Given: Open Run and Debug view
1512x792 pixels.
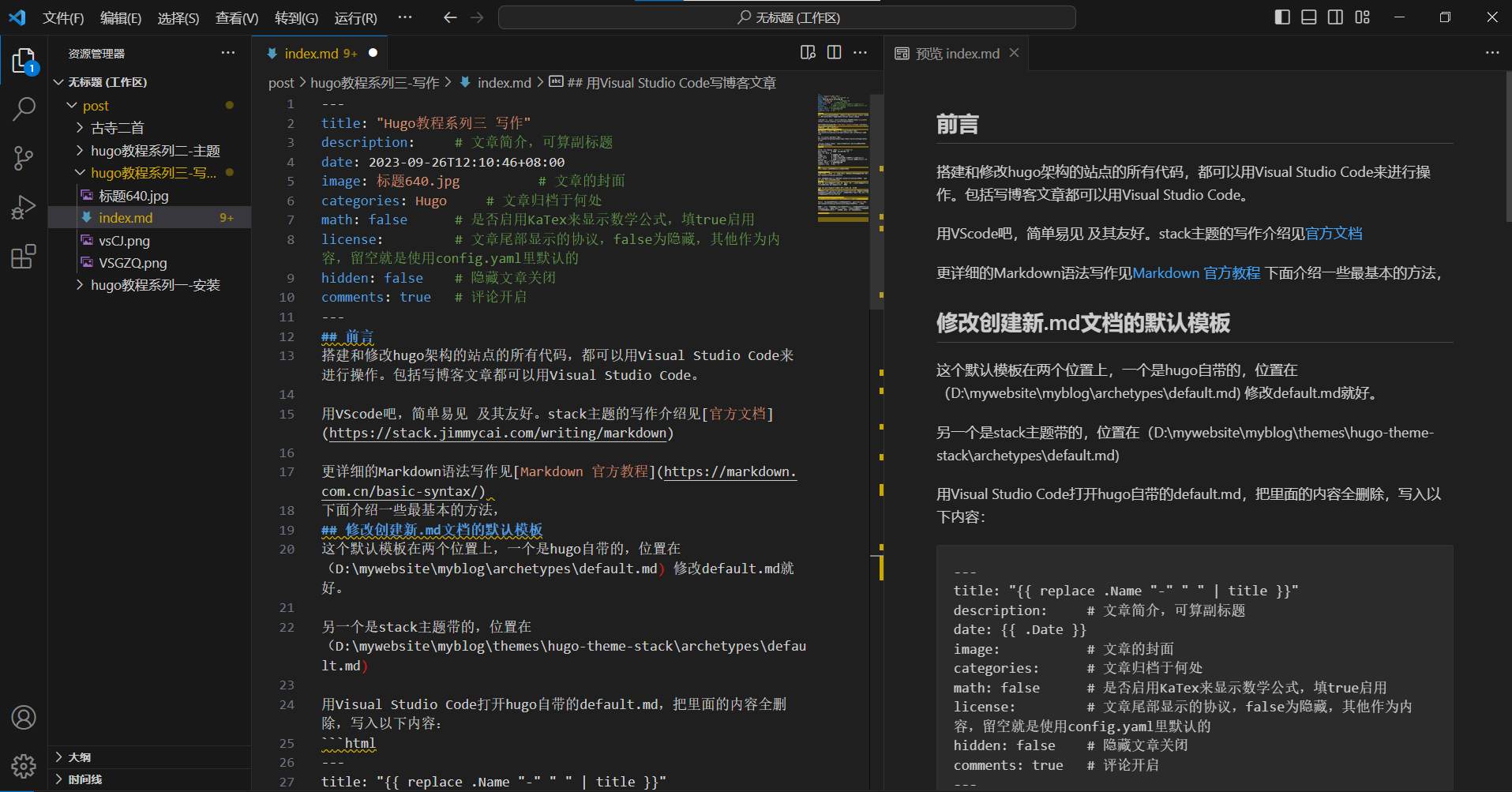Looking at the screenshot, I should coord(24,208).
